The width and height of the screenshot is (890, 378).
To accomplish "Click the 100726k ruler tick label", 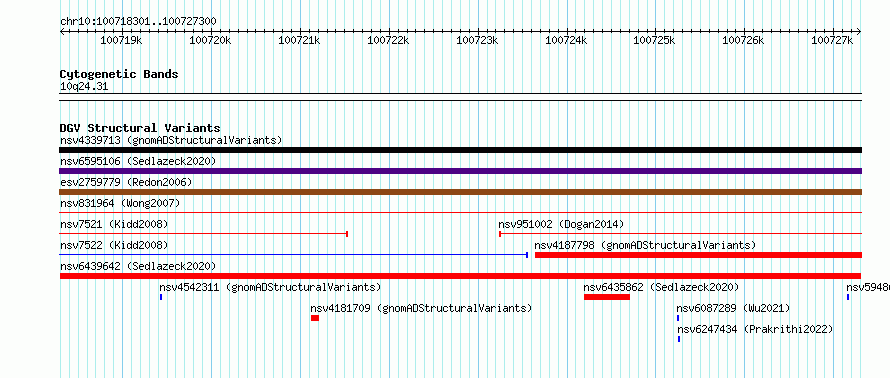I will tap(744, 40).
